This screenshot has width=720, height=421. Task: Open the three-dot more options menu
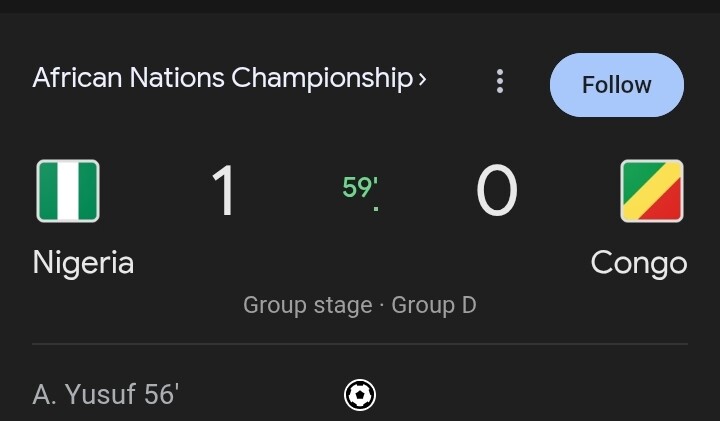pos(500,82)
